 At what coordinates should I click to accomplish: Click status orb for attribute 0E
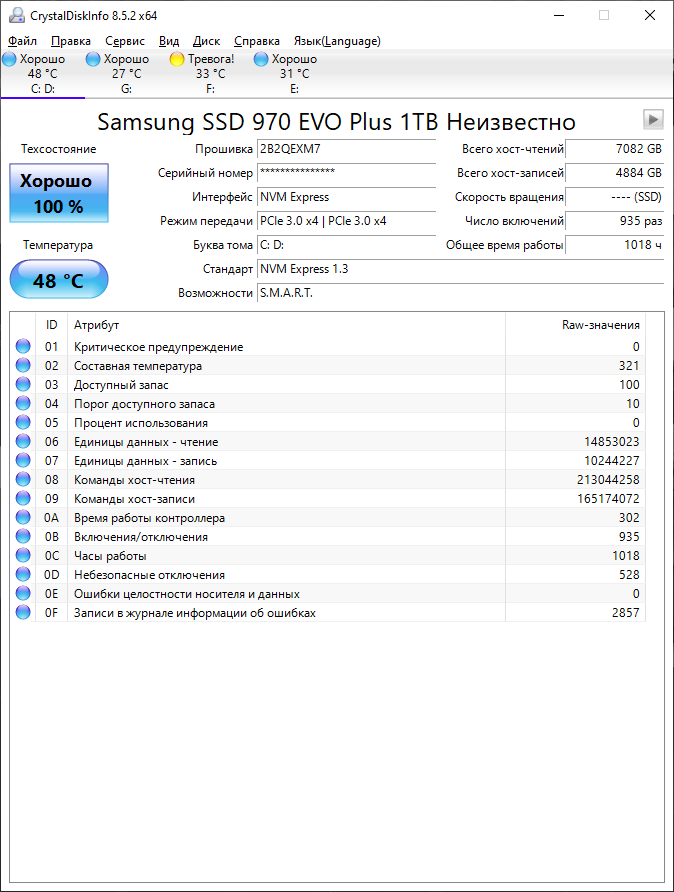pos(23,593)
